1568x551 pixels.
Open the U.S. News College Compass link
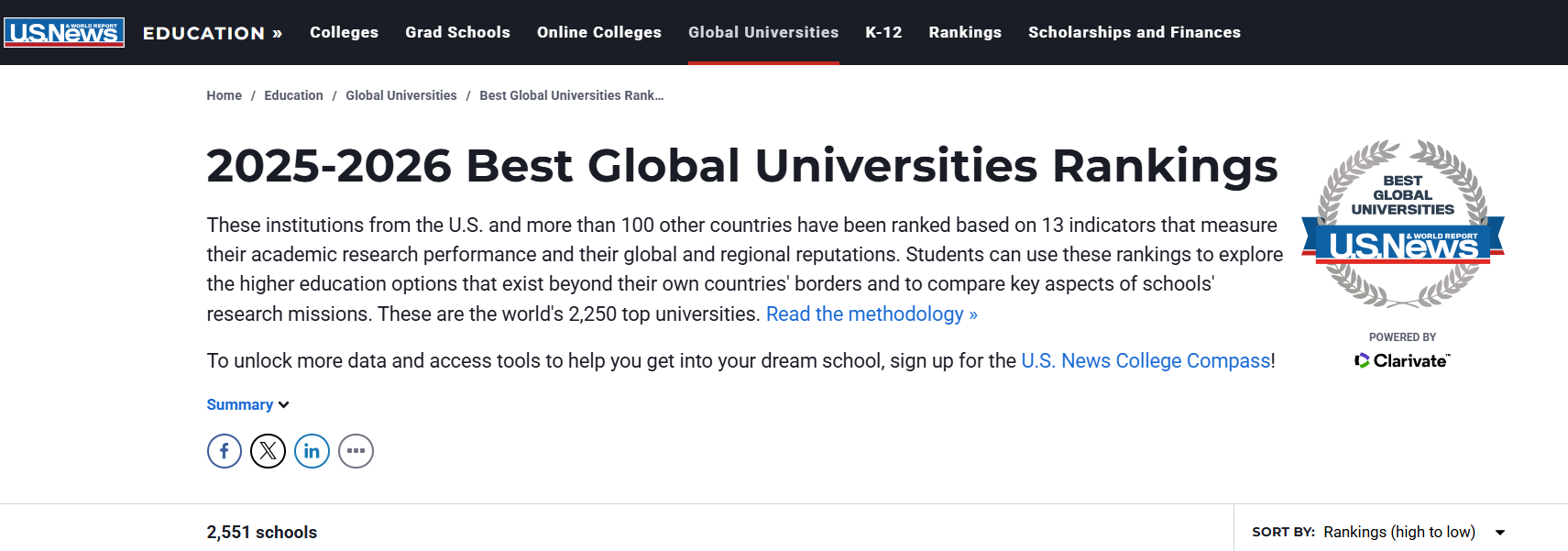click(1146, 361)
